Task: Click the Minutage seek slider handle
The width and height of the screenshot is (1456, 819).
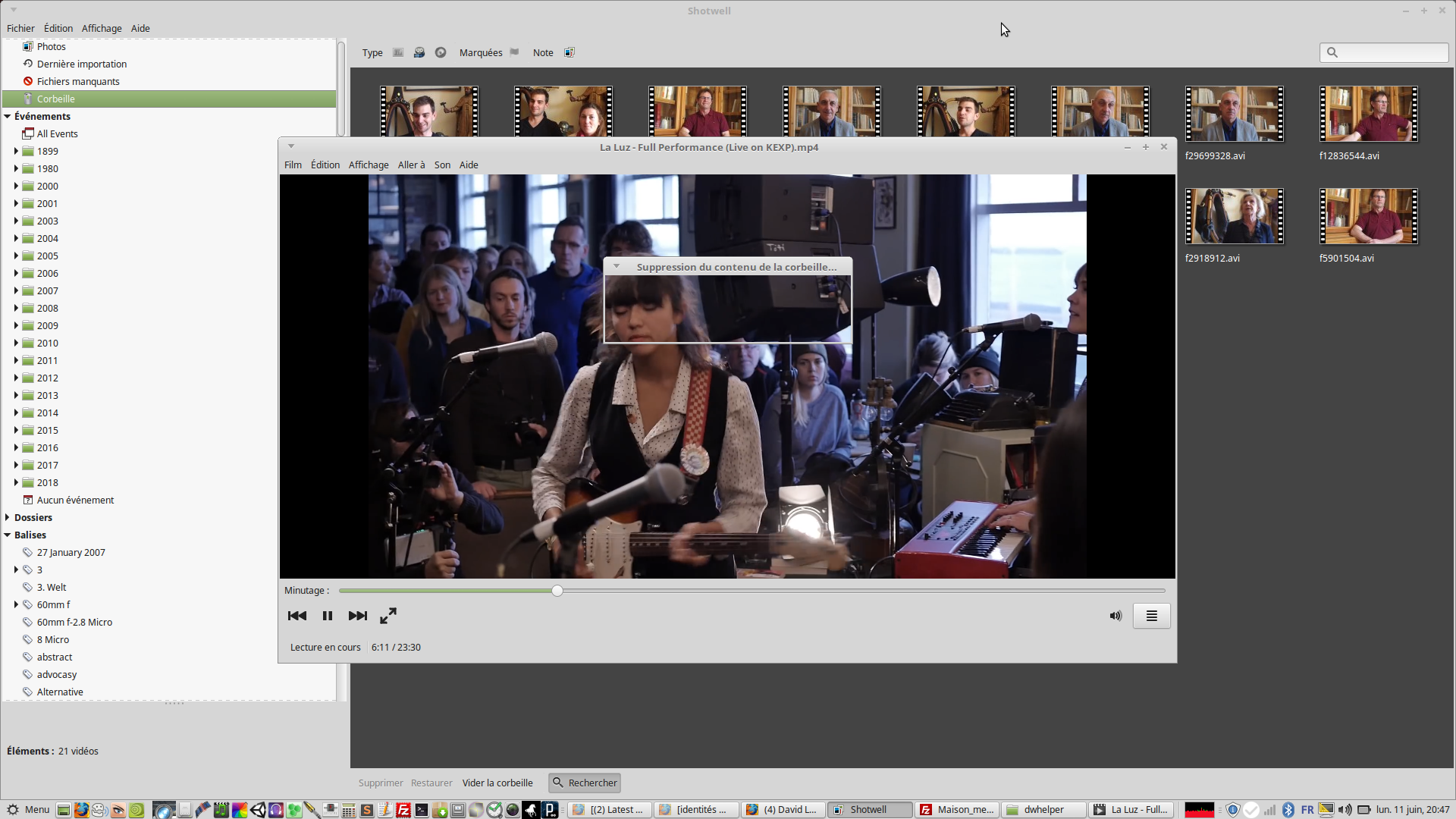Action: tap(557, 591)
